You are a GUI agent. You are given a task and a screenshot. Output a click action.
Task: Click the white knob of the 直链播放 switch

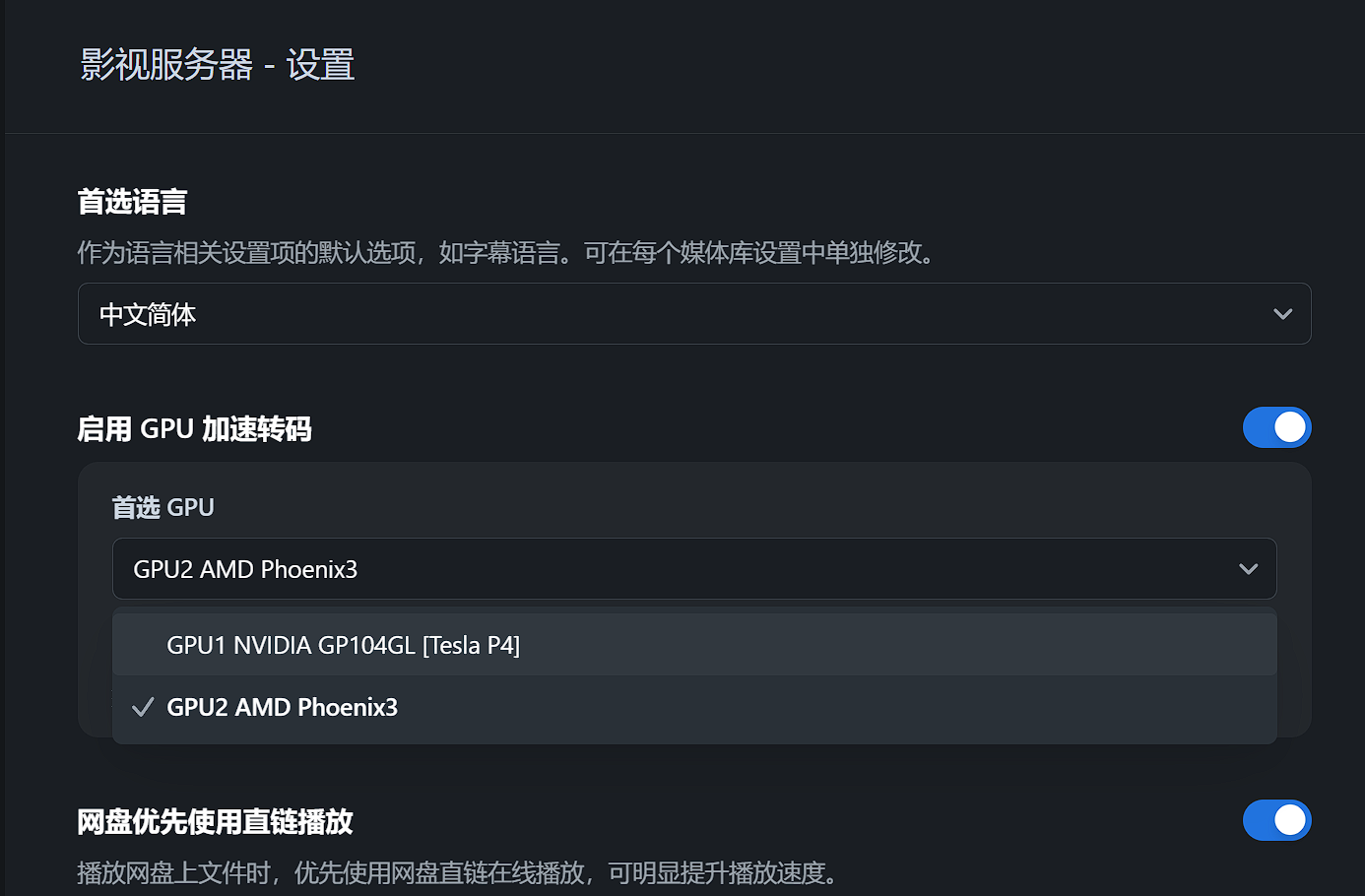click(x=1290, y=820)
